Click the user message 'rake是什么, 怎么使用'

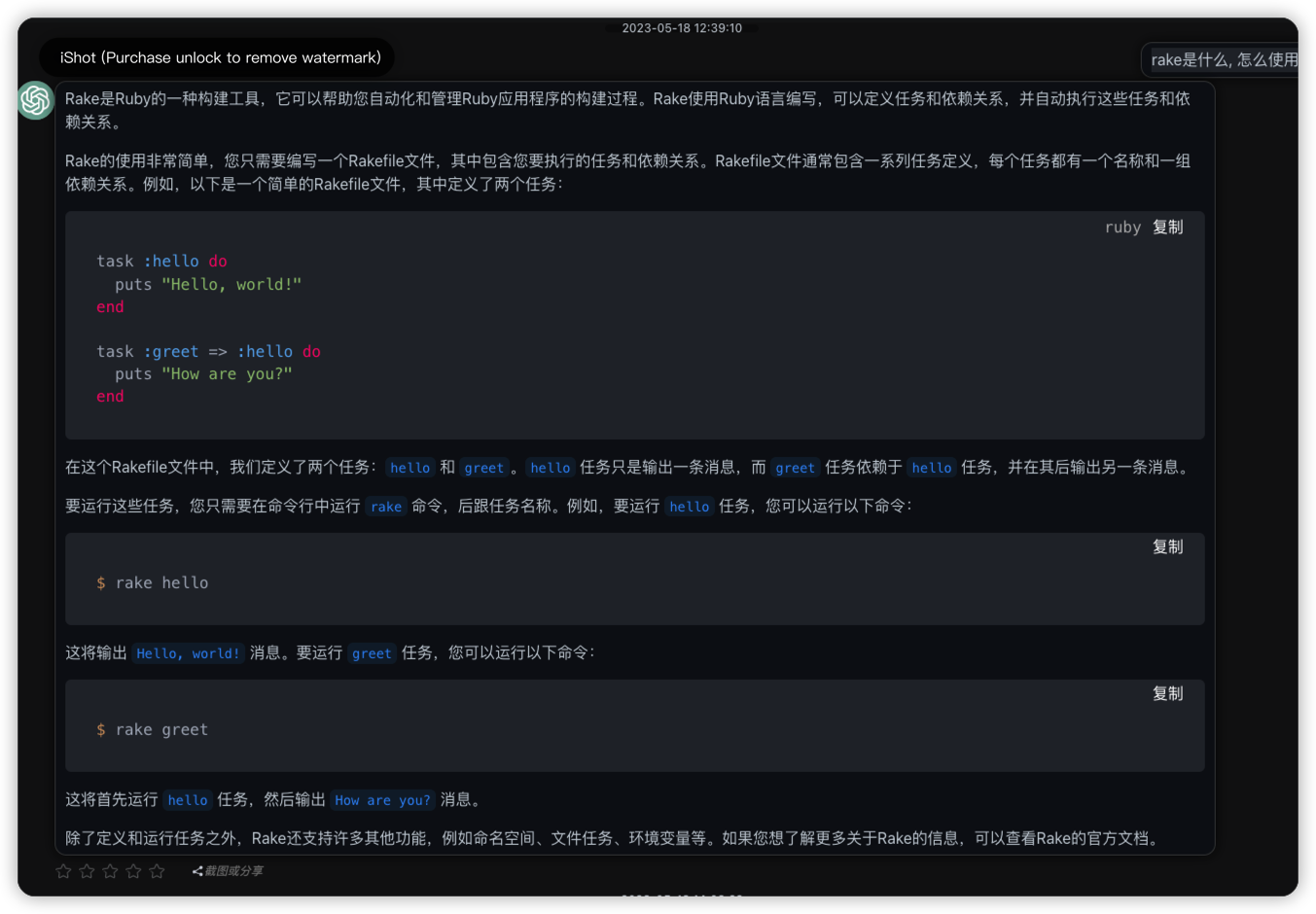(x=1224, y=60)
